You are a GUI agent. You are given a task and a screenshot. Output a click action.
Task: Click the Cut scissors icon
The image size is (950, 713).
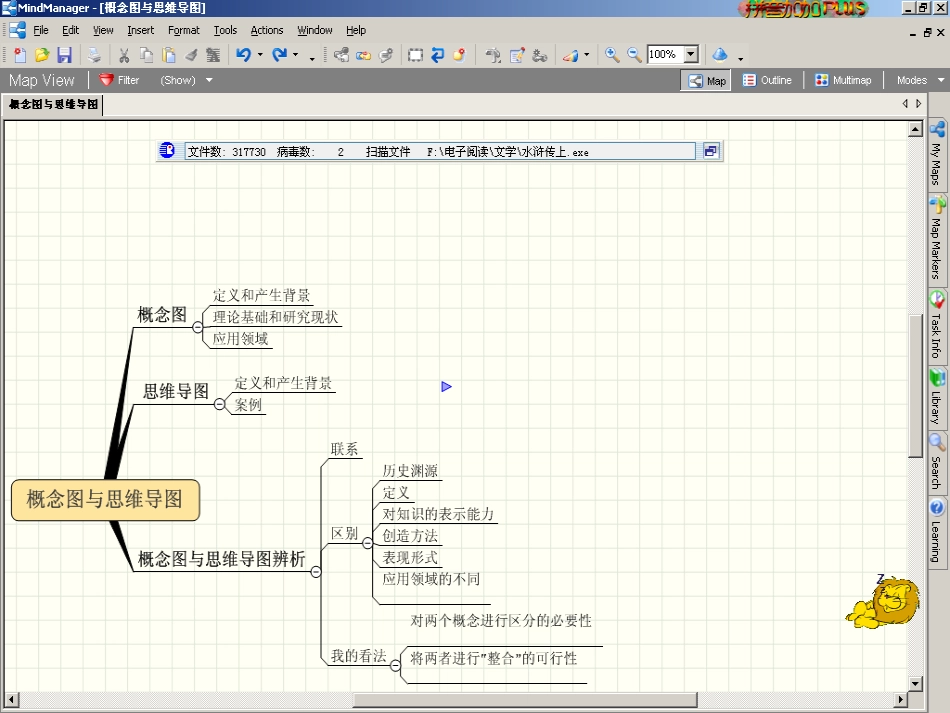tap(124, 55)
